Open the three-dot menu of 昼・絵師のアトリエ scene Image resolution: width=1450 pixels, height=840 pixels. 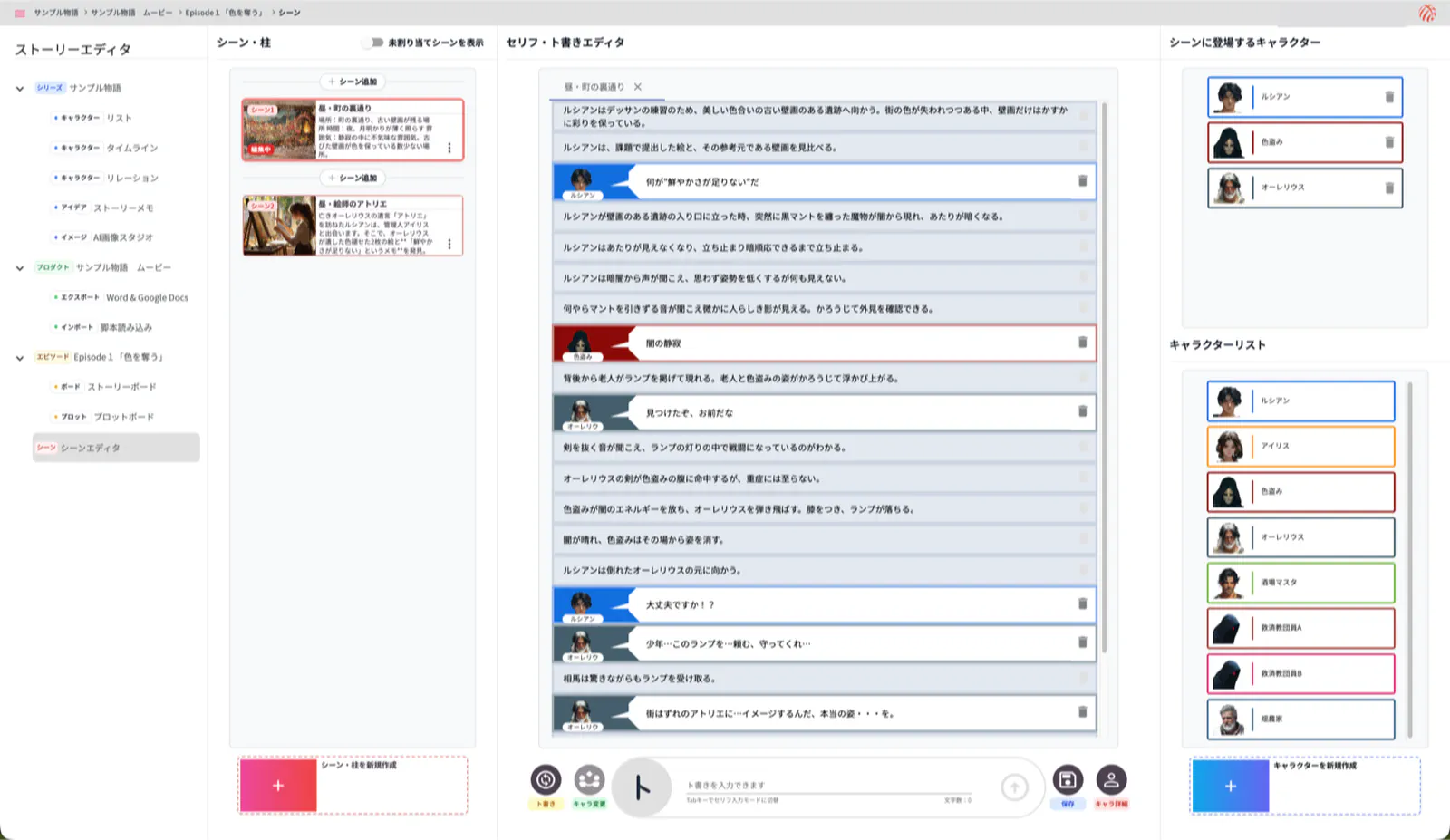[449, 244]
